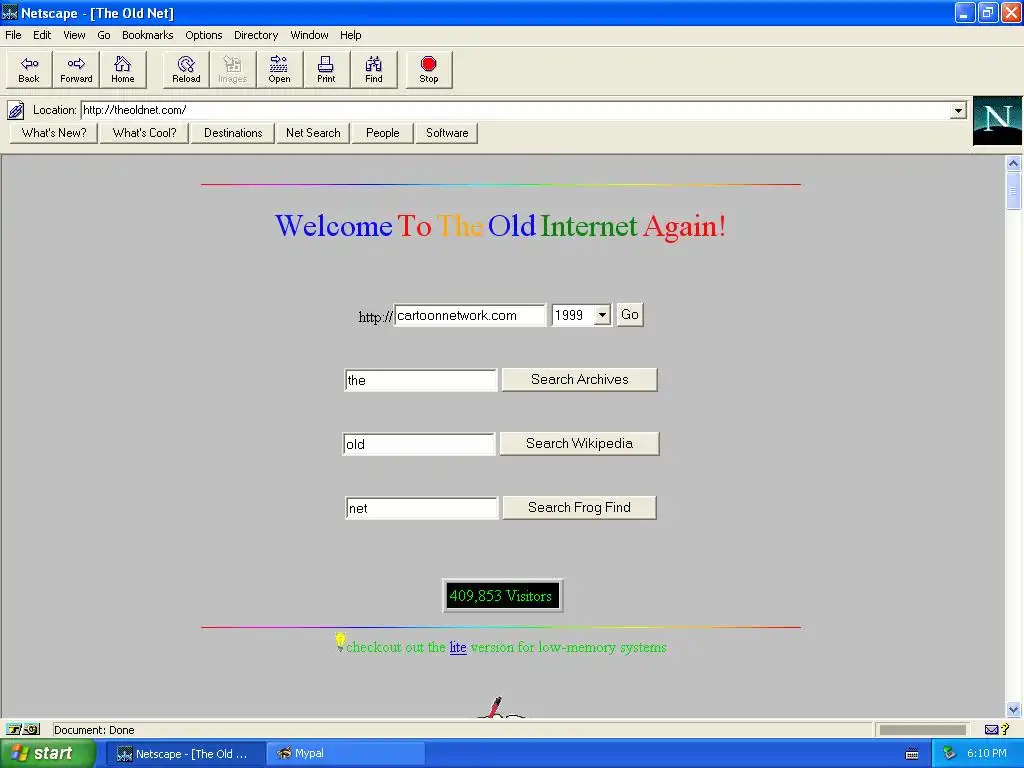Click the archive search field containing 'the'

click(421, 380)
